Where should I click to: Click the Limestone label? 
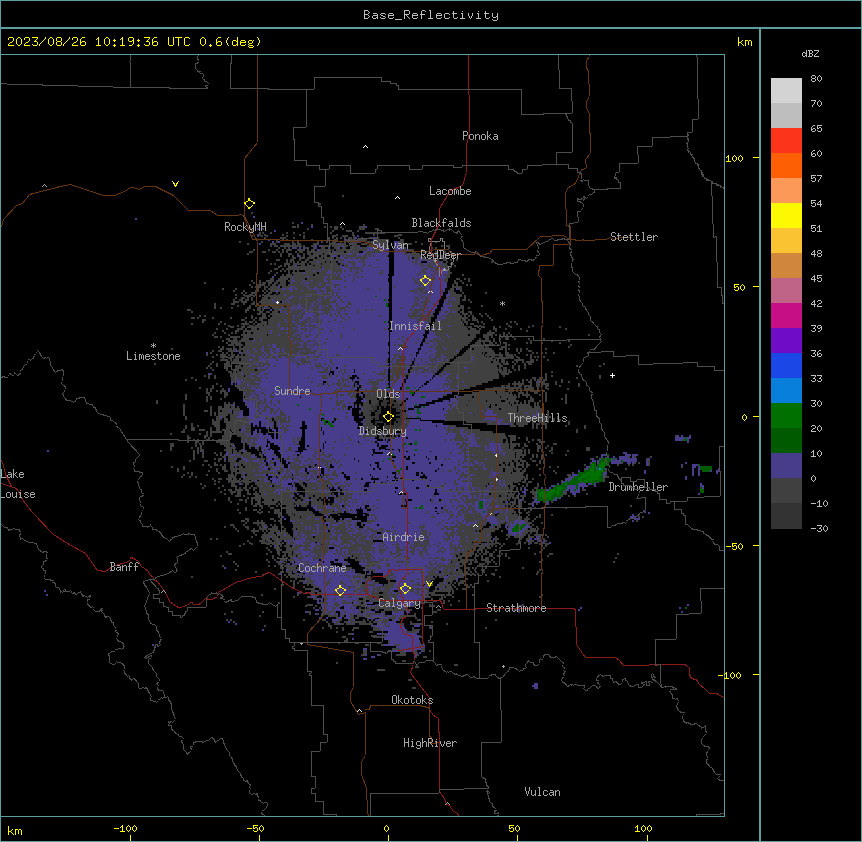point(153,356)
